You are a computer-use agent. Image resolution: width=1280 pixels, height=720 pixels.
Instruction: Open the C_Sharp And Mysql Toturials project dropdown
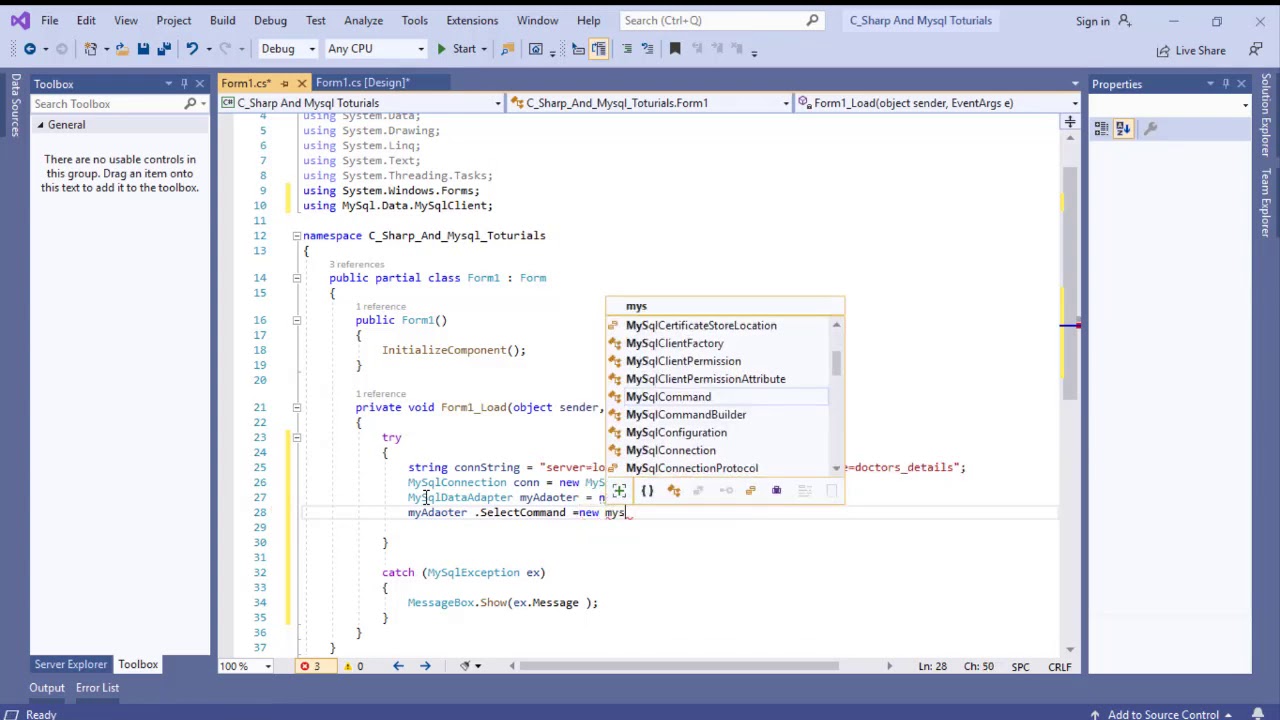361,103
